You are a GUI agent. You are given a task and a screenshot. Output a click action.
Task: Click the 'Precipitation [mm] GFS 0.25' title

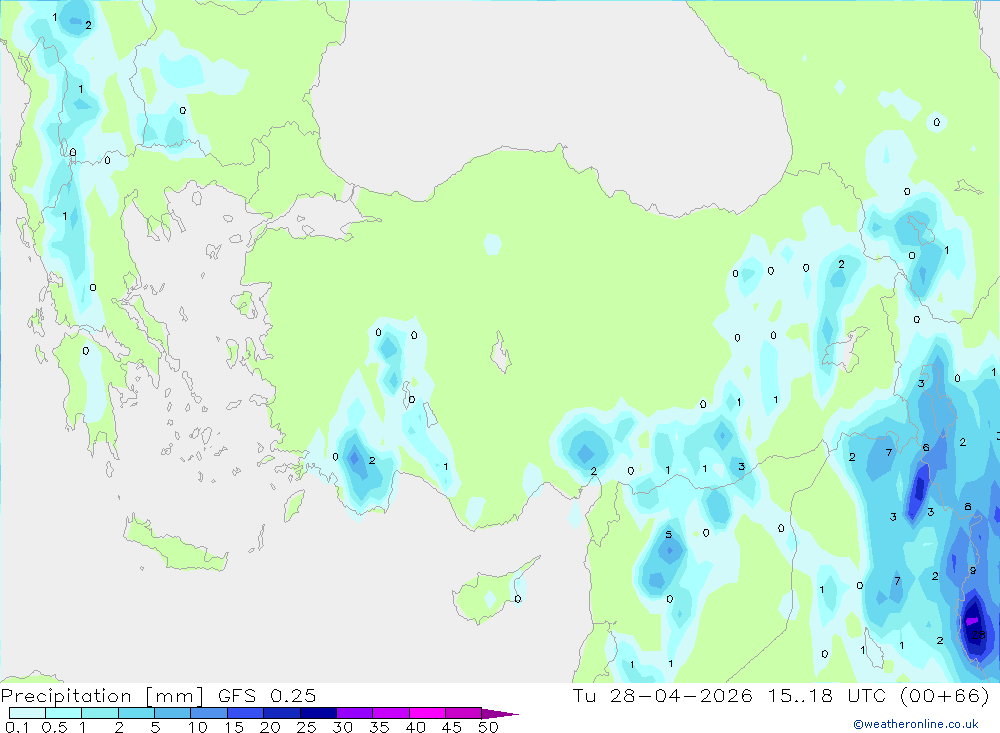coord(158,695)
